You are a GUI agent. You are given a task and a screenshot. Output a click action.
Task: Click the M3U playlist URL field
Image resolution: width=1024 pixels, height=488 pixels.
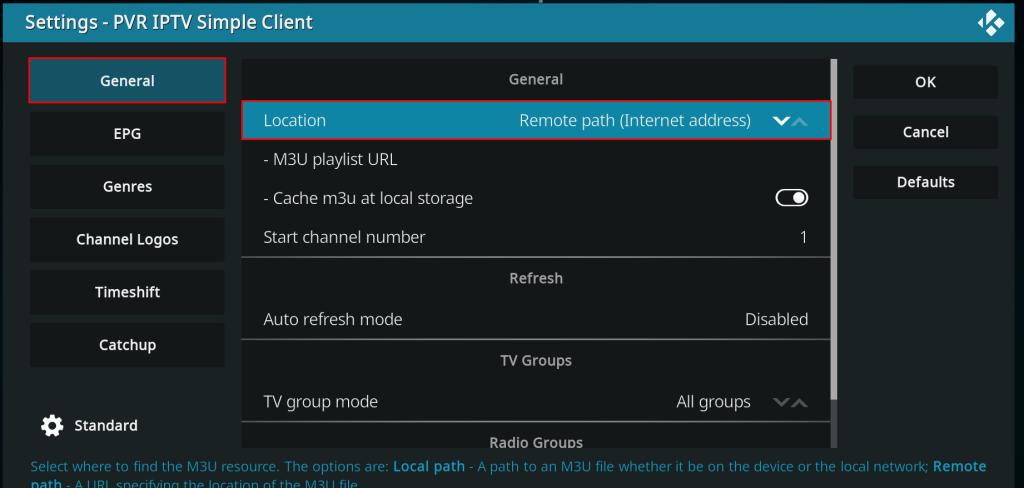(x=535, y=159)
